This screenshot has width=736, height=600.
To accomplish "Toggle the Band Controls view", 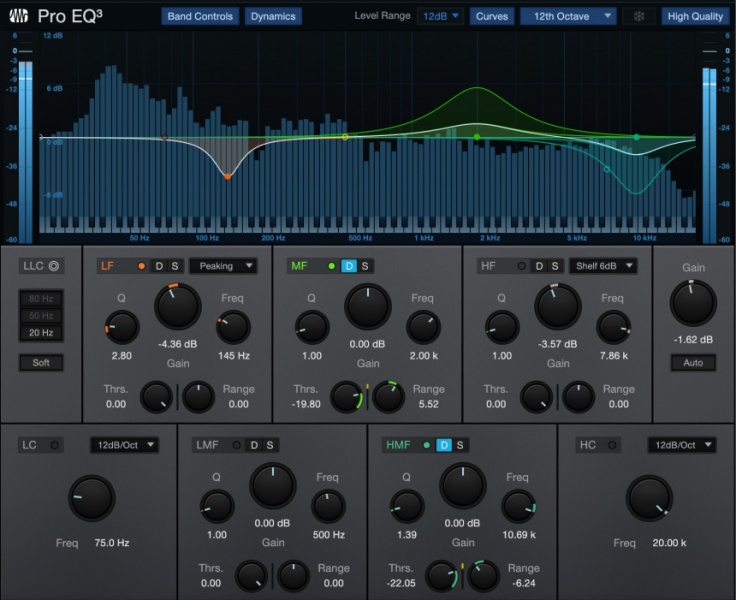I will coord(200,16).
